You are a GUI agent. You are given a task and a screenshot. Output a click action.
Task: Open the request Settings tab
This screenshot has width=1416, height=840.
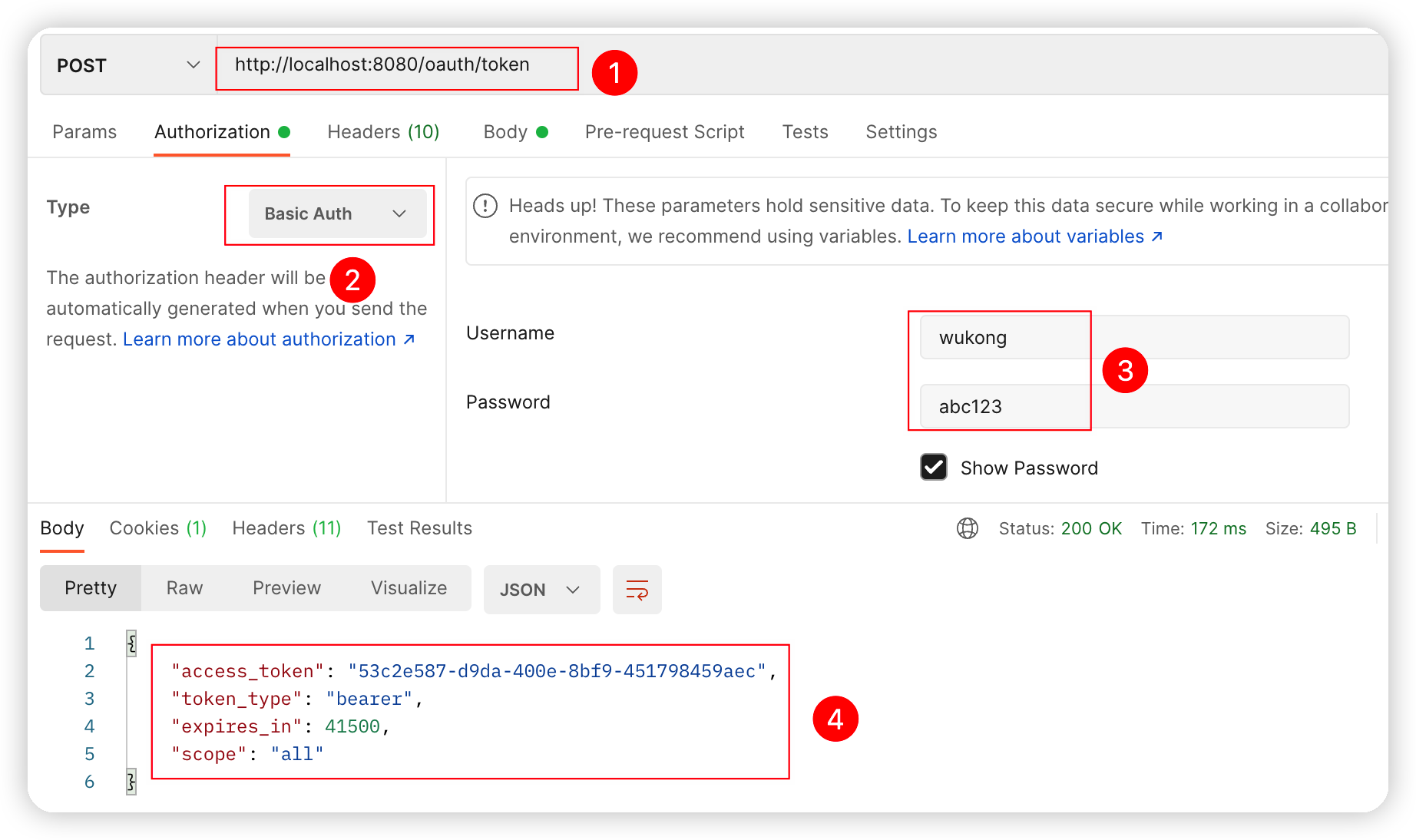901,132
